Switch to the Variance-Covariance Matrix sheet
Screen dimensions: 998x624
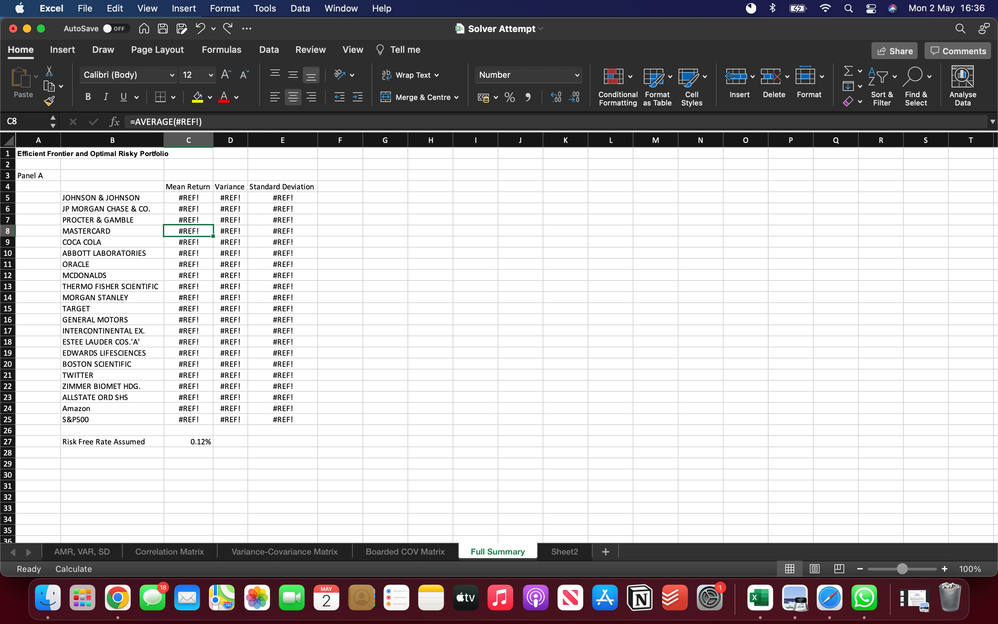click(x=285, y=551)
